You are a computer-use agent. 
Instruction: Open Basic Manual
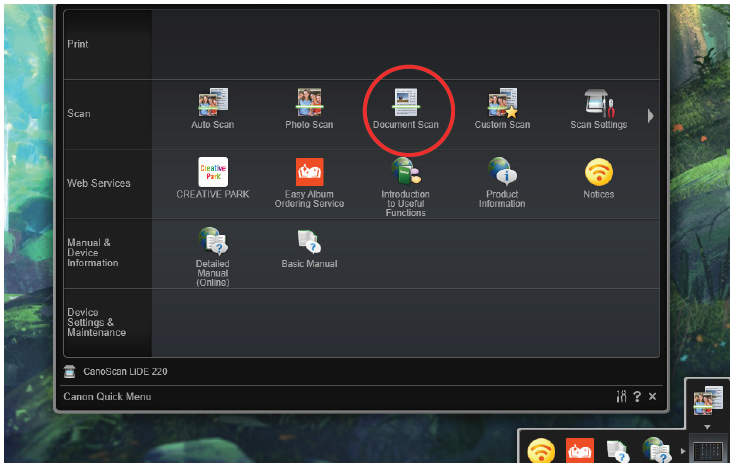(x=310, y=250)
